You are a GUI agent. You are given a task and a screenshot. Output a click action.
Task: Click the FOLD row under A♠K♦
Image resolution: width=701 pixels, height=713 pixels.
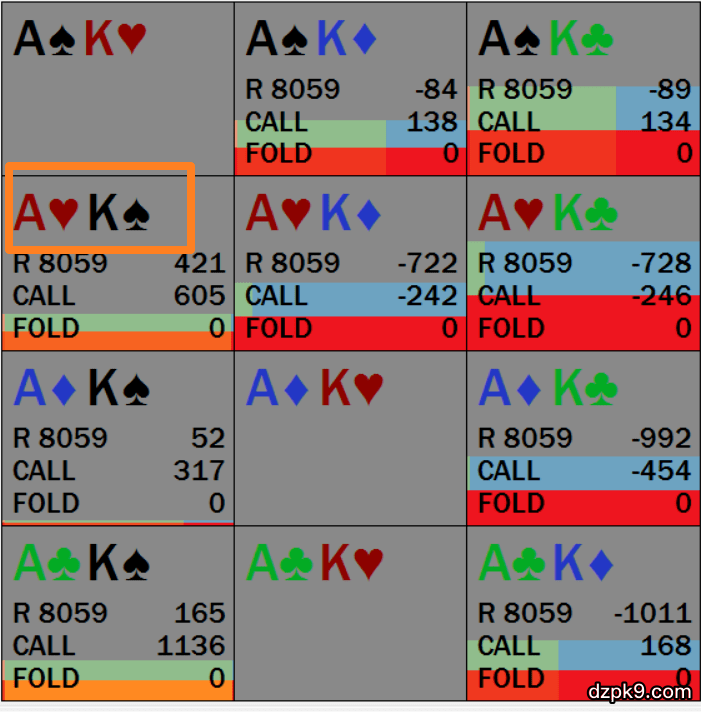(350, 155)
